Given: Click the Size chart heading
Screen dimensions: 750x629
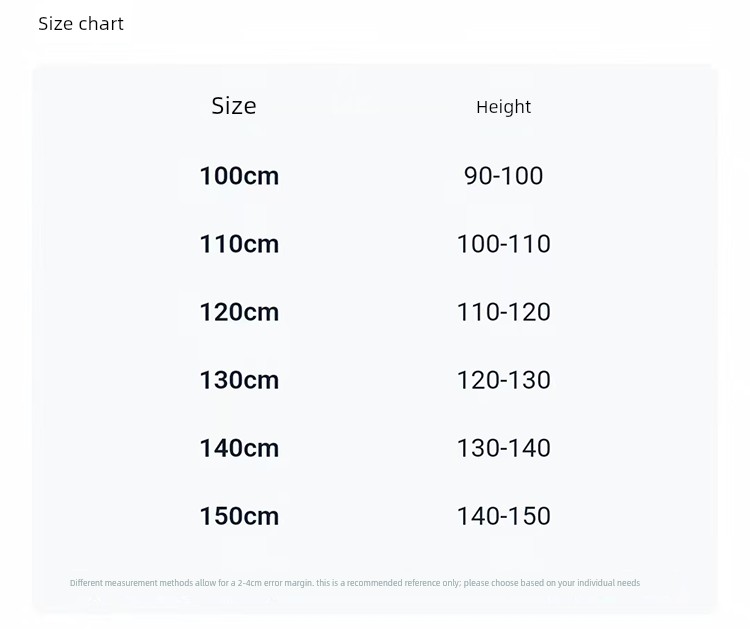Looking at the screenshot, I should coord(81,24).
